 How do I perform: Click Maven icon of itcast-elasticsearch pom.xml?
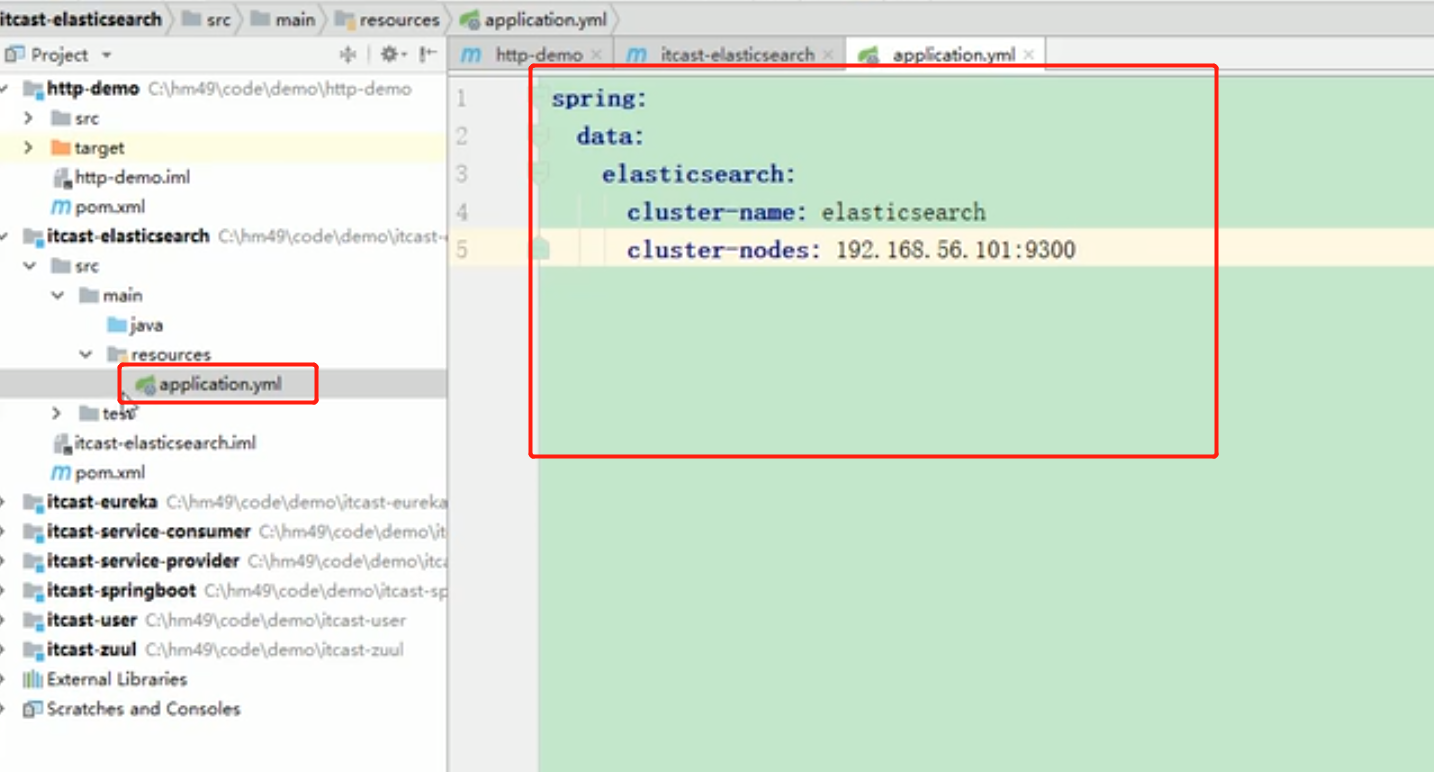[x=60, y=472]
